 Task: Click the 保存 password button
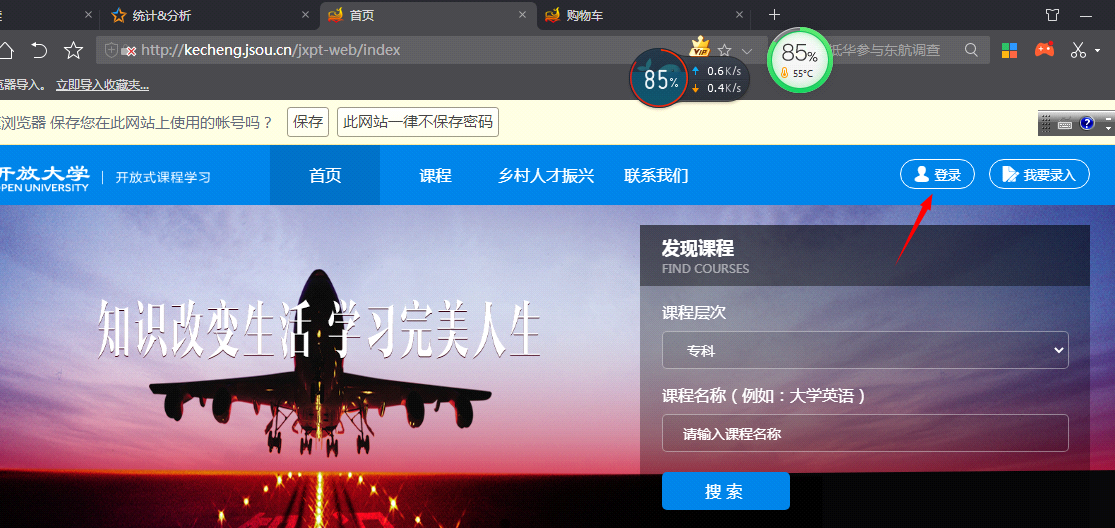pos(308,122)
